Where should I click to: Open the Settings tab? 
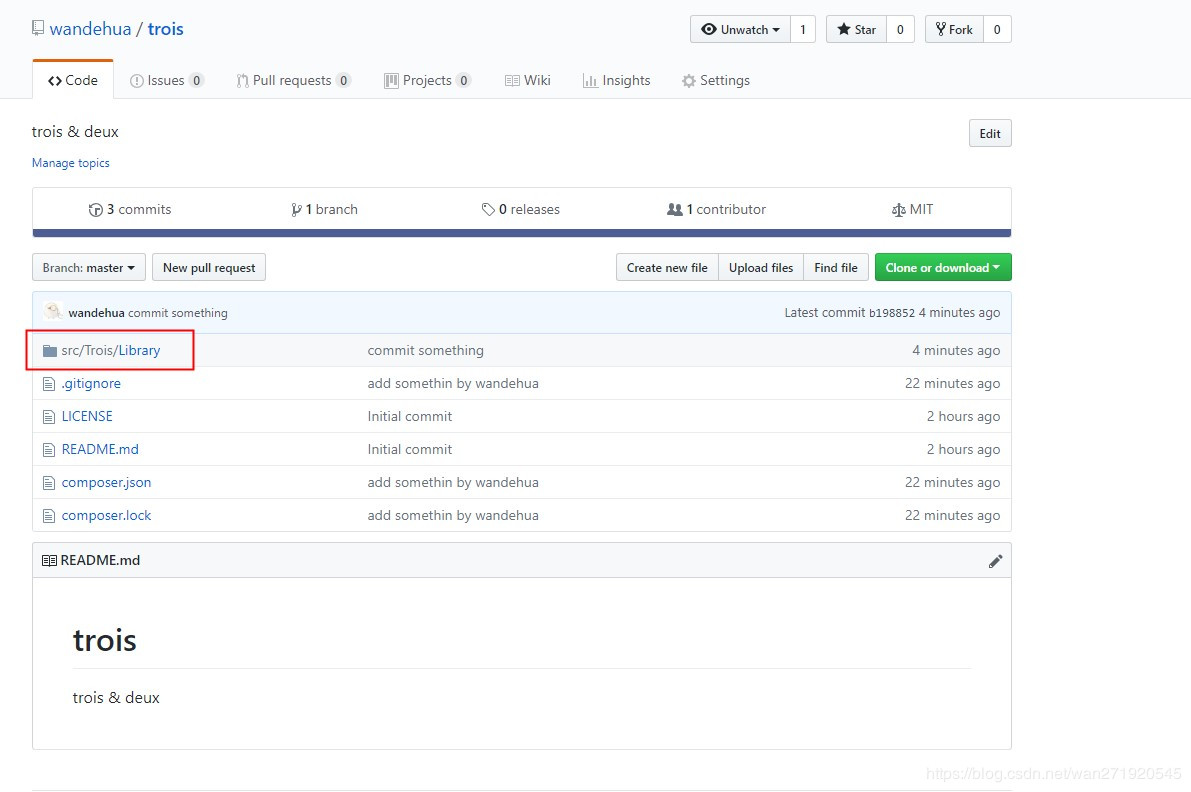716,80
